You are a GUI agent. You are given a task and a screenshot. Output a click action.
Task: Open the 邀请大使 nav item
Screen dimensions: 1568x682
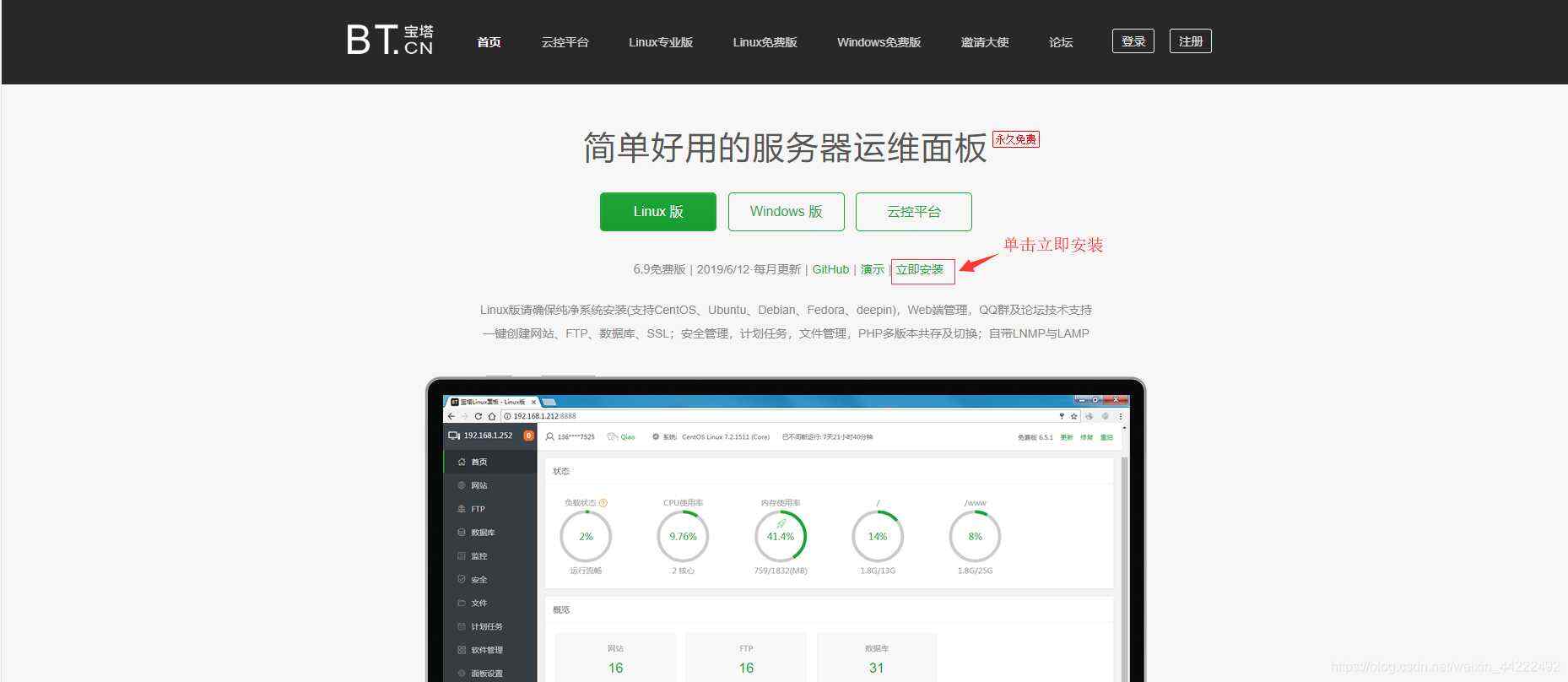click(984, 42)
